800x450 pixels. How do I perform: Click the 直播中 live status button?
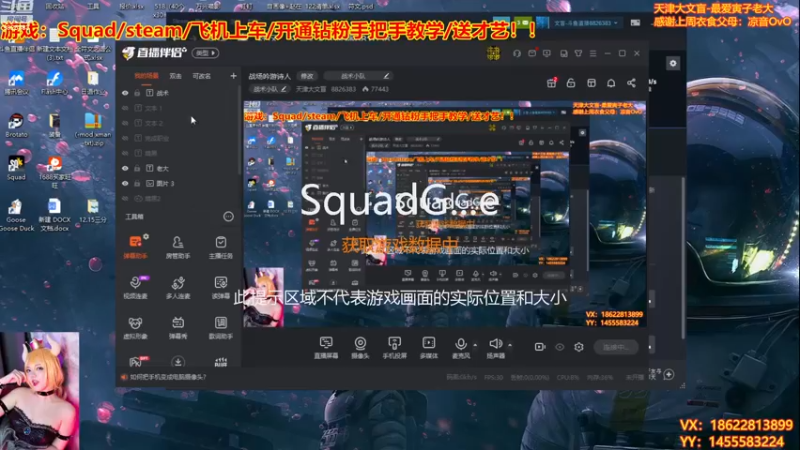pos(616,347)
